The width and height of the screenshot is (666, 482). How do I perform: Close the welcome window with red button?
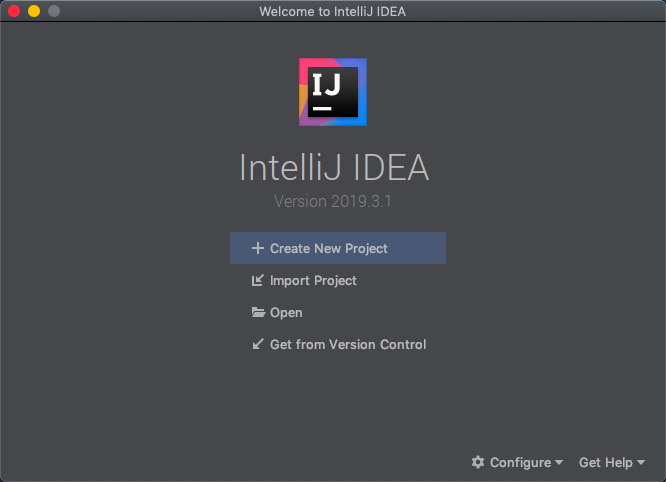point(14,11)
